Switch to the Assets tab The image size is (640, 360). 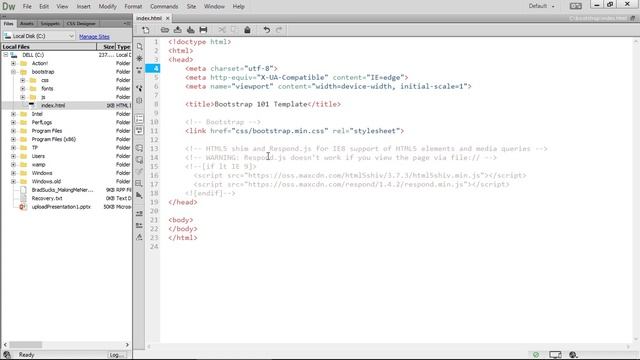tap(27, 24)
